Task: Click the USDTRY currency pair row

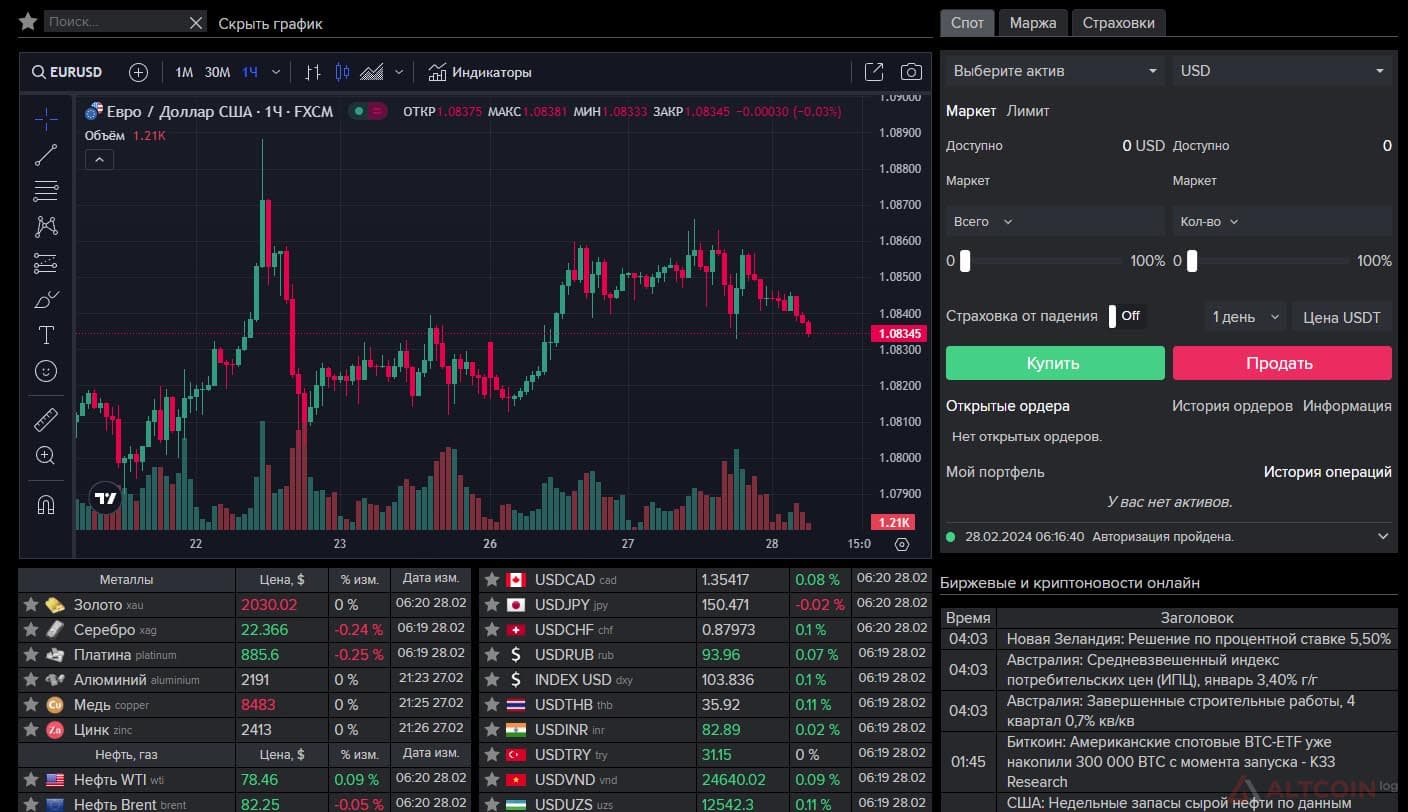Action: pyautogui.click(x=705, y=755)
